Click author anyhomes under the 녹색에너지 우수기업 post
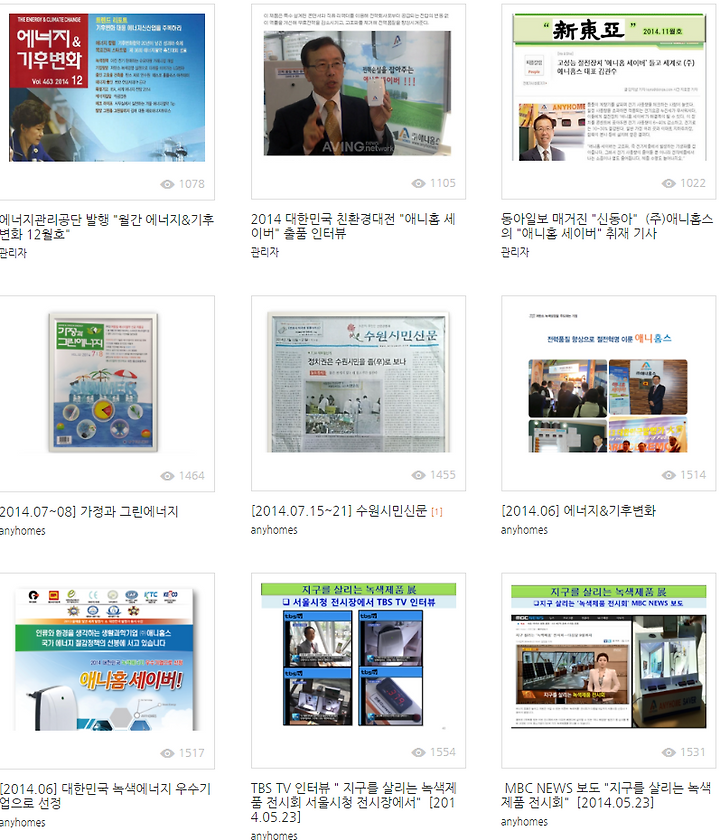This screenshot has width=720, height=840. (x=22, y=823)
